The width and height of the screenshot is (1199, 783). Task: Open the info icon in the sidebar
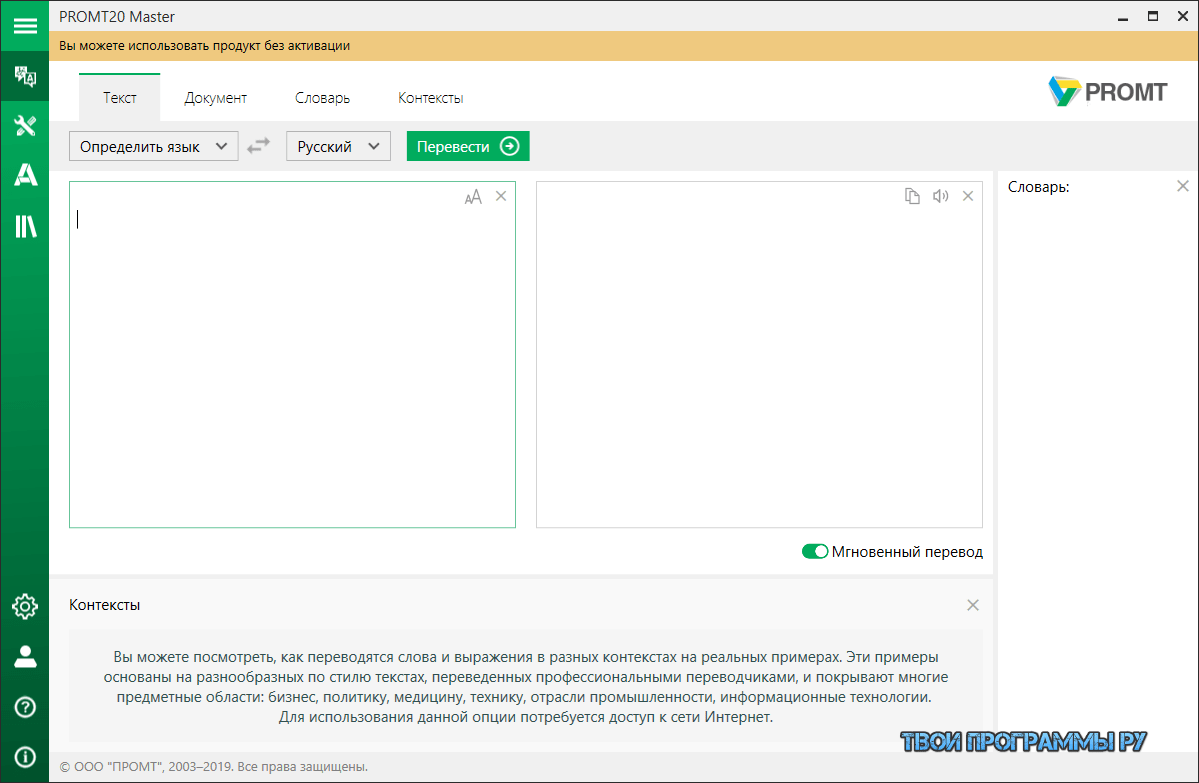pyautogui.click(x=25, y=757)
